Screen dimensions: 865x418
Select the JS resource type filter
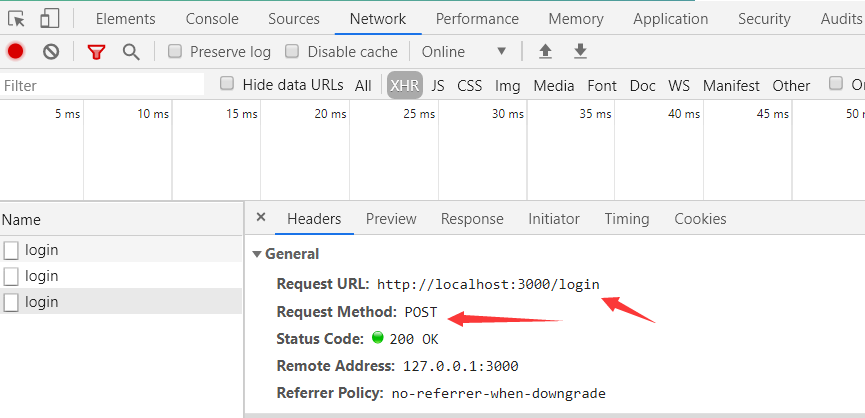pyautogui.click(x=438, y=86)
